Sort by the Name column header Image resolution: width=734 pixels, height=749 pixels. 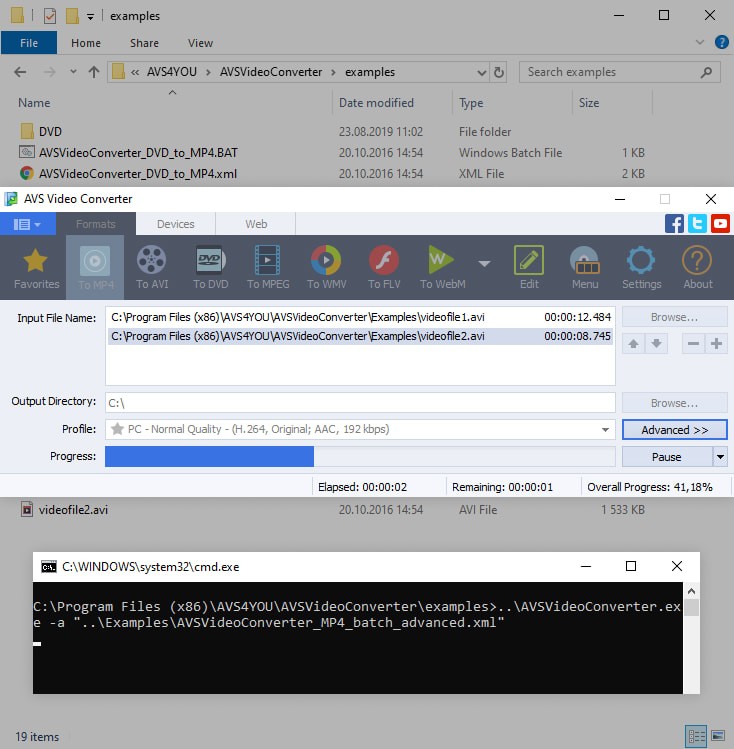34,103
